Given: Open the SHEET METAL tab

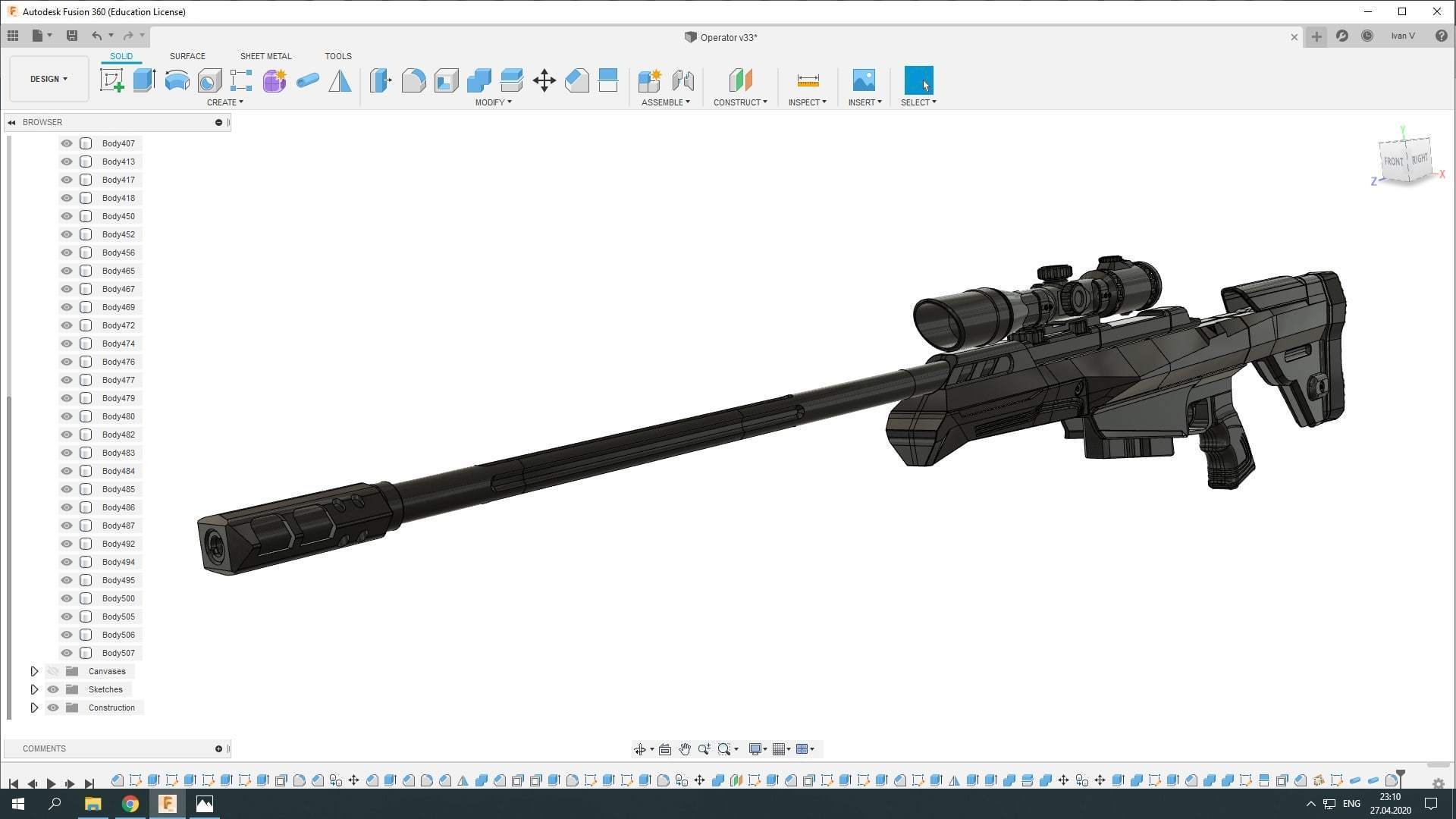Looking at the screenshot, I should point(265,56).
